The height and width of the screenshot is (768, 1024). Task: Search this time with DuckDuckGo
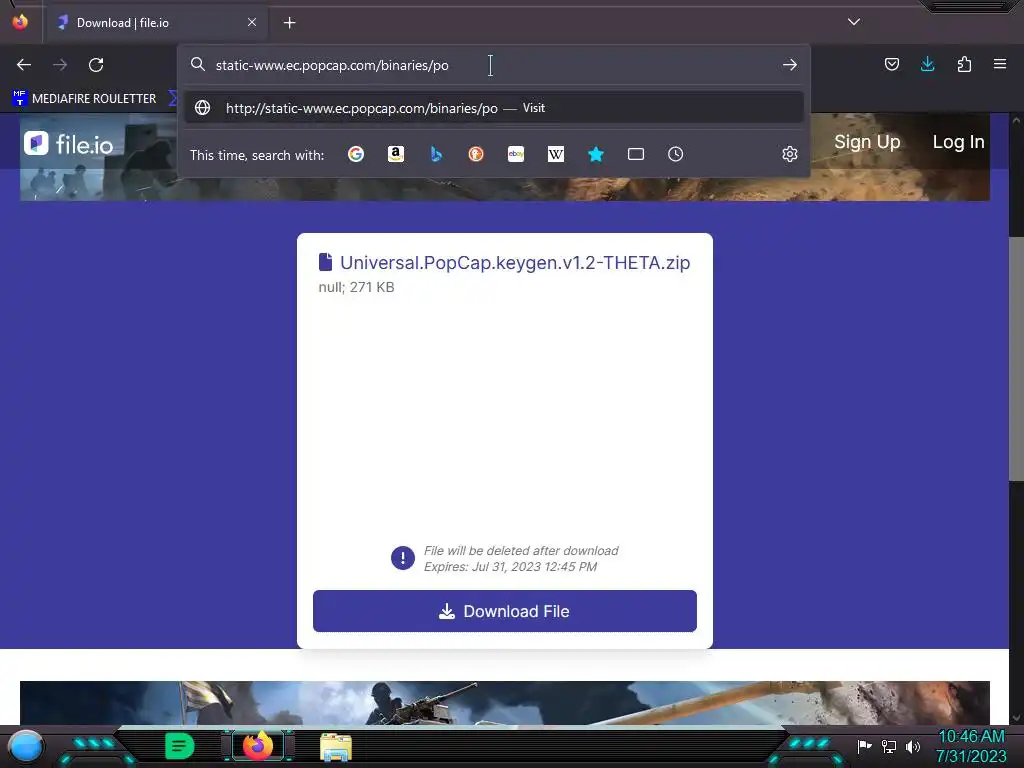[x=476, y=154]
